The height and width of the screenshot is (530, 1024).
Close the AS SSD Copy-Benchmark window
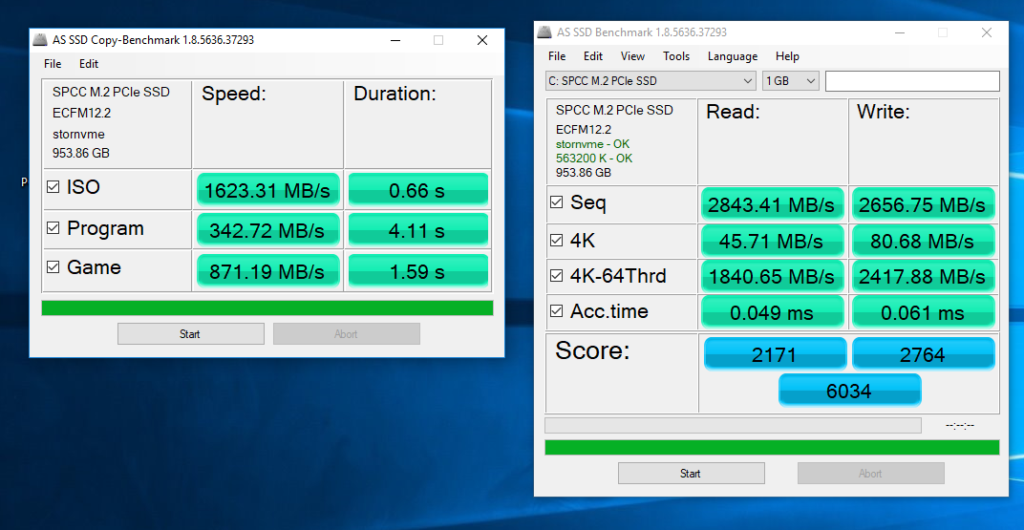(x=482, y=40)
